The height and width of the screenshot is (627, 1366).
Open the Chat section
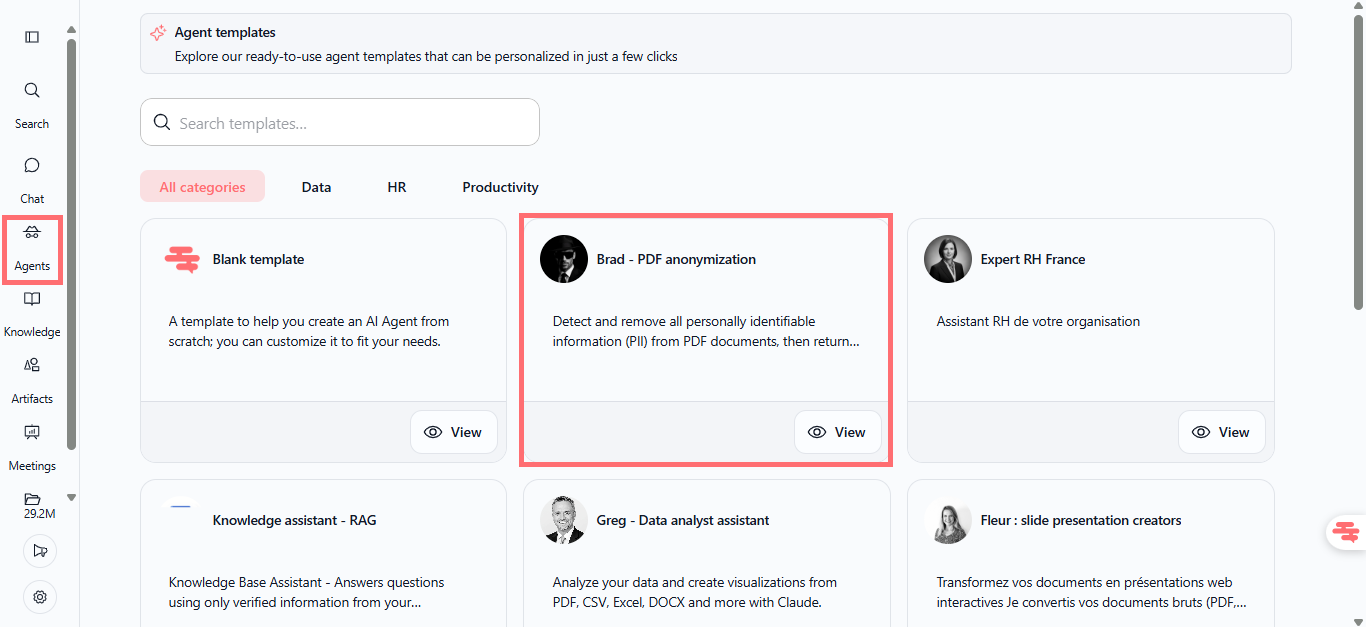(x=32, y=178)
